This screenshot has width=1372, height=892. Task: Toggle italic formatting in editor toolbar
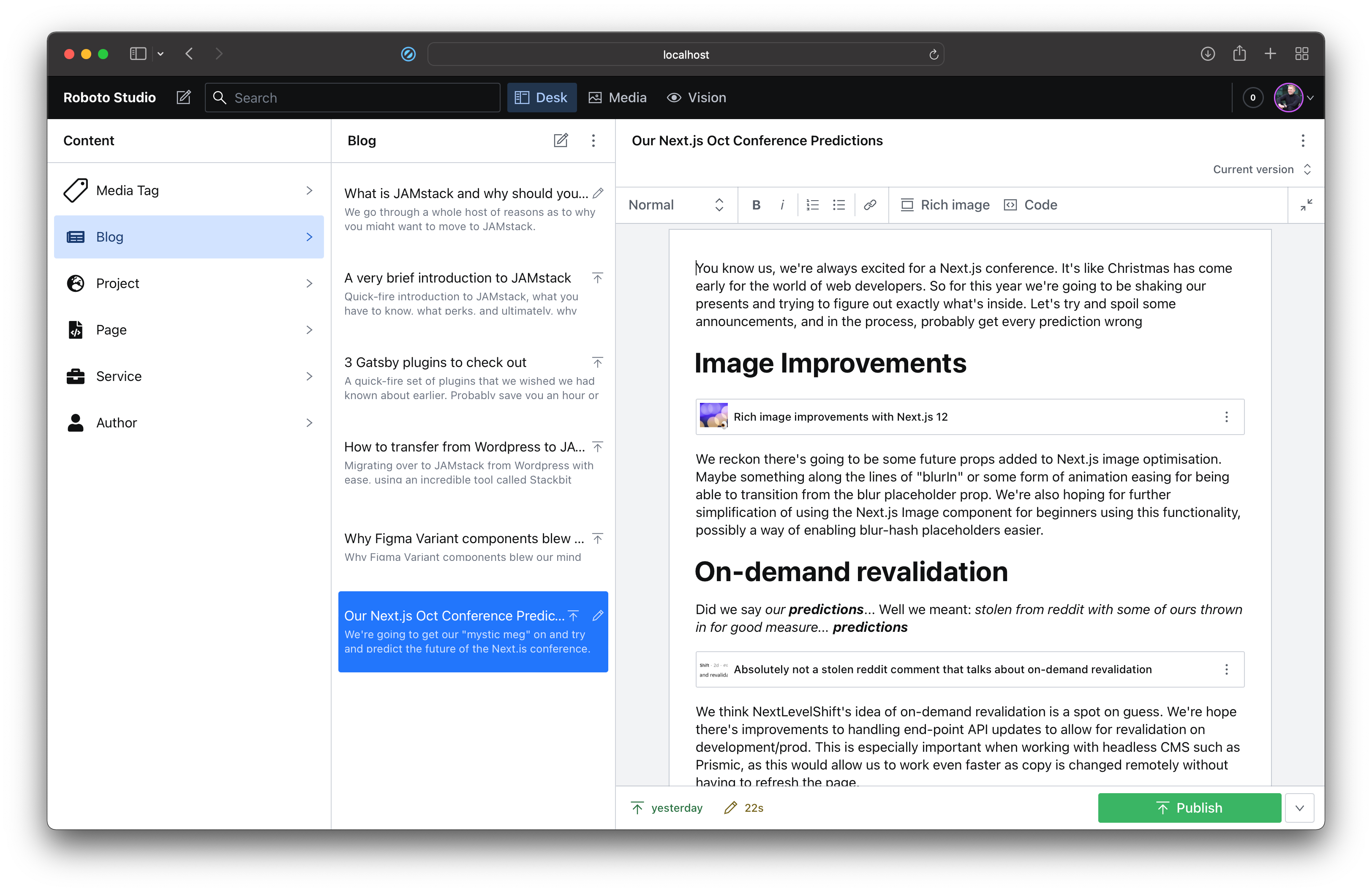pos(782,205)
